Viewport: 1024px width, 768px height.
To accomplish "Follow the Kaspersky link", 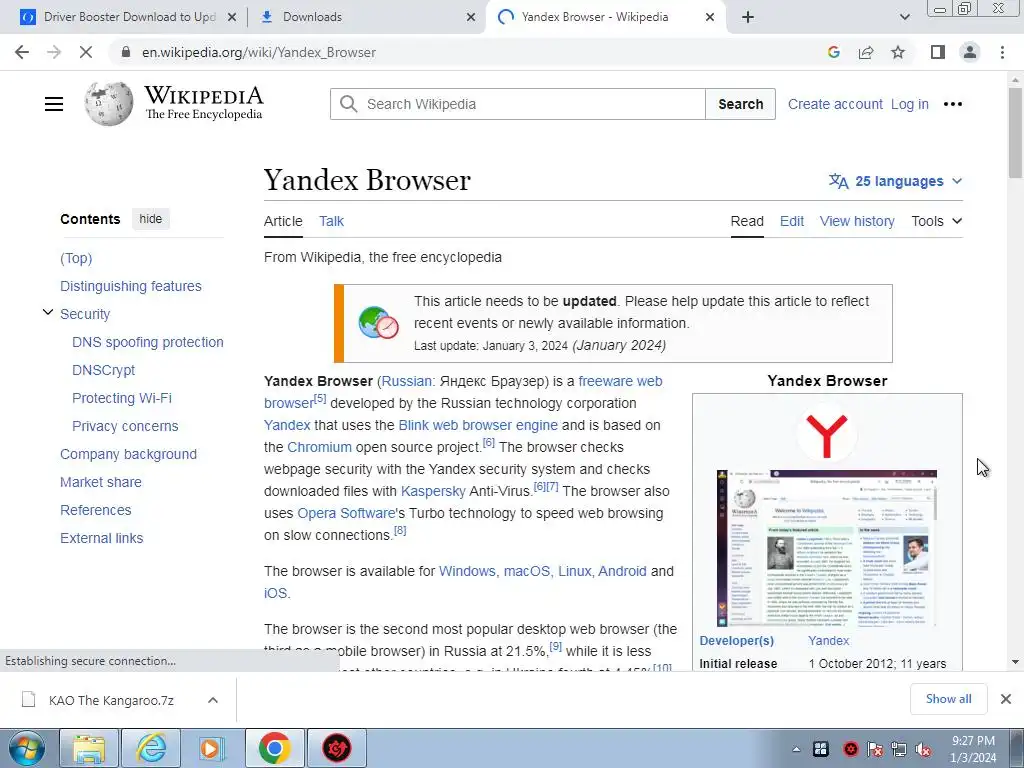I will pyautogui.click(x=433, y=492).
